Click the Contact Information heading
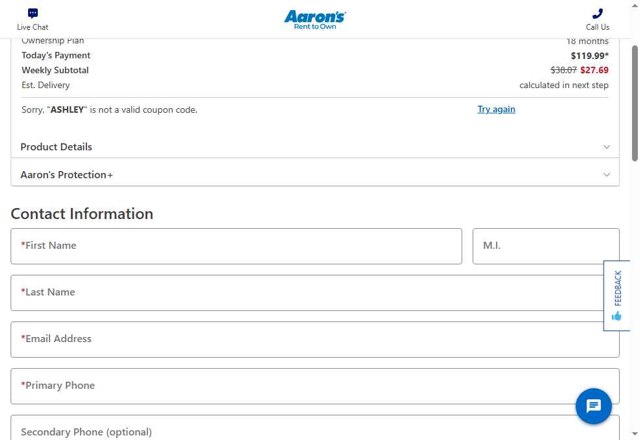 coord(82,213)
